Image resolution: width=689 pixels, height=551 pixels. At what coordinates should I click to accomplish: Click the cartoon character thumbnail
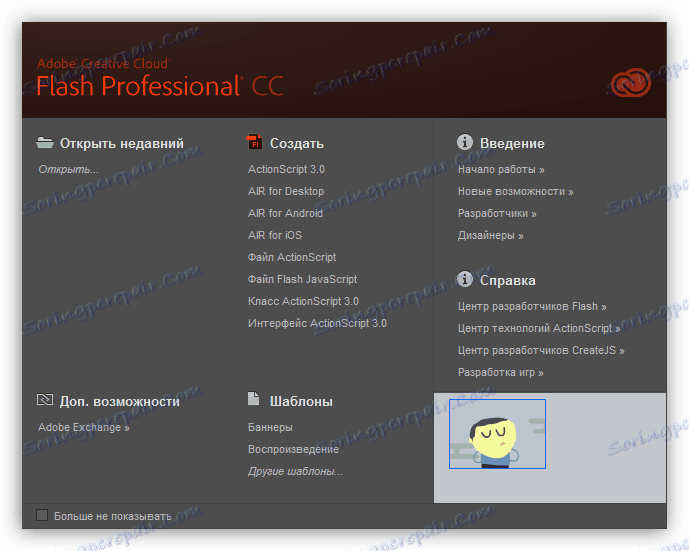click(497, 434)
